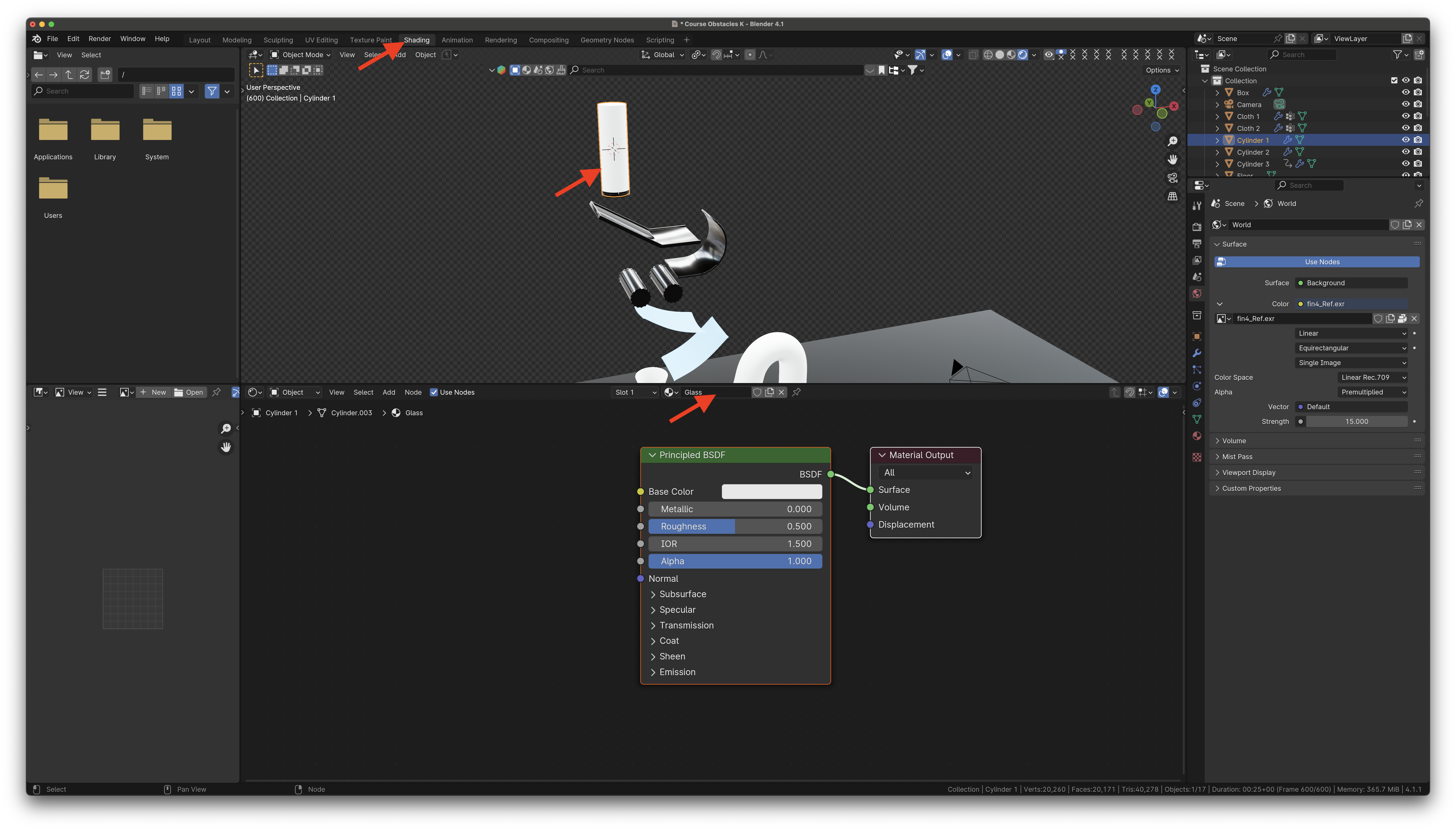Image resolution: width=1456 pixels, height=830 pixels.
Task: Duplicate the Glass material with new-copy icon
Action: pos(769,392)
